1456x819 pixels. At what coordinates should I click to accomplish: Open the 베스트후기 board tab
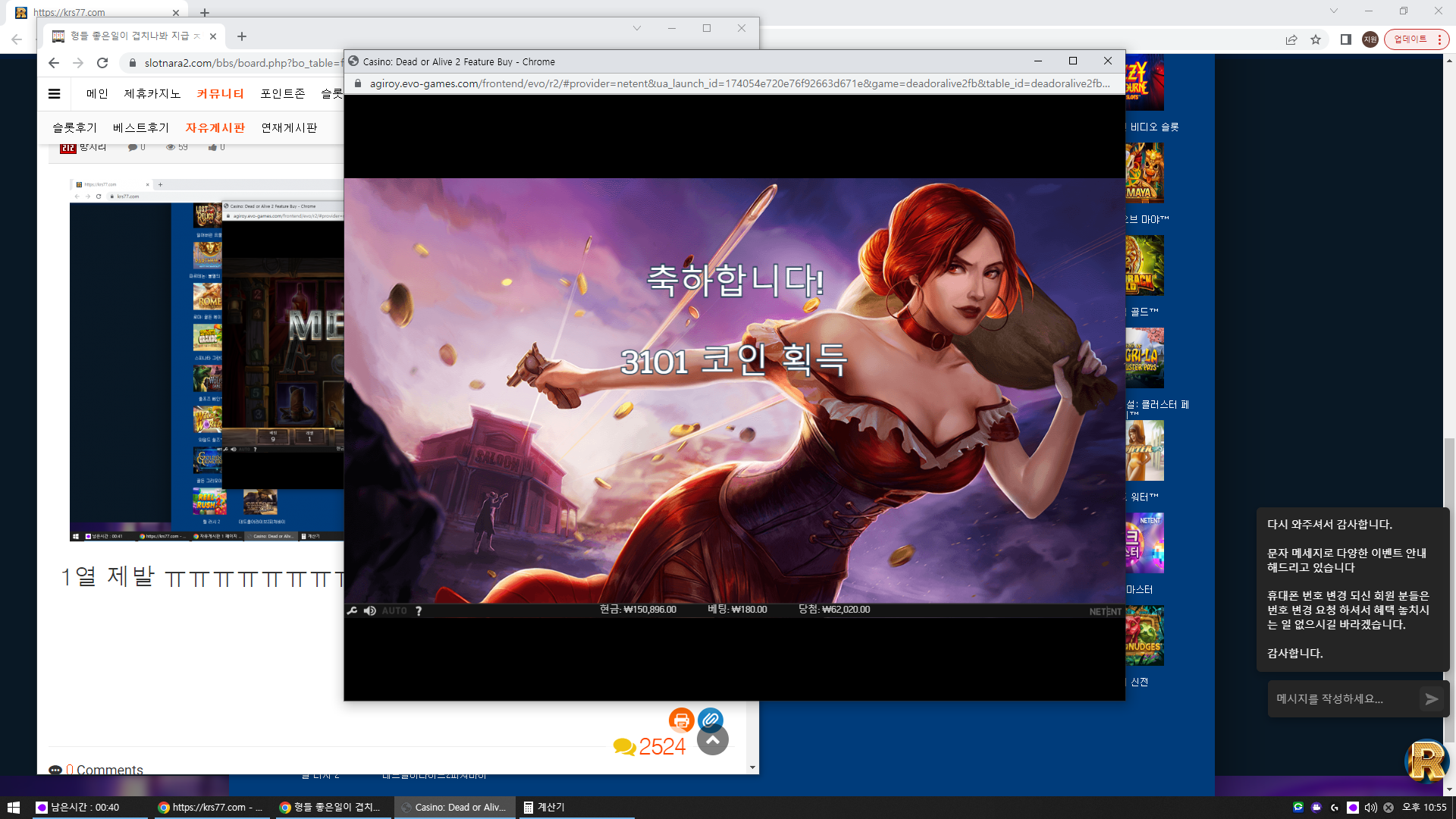coord(141,128)
